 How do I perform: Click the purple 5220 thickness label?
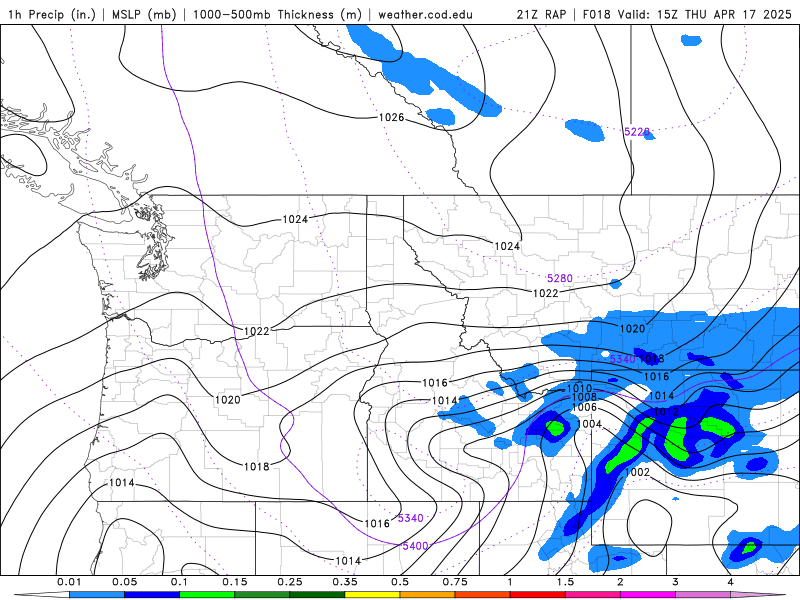[637, 132]
